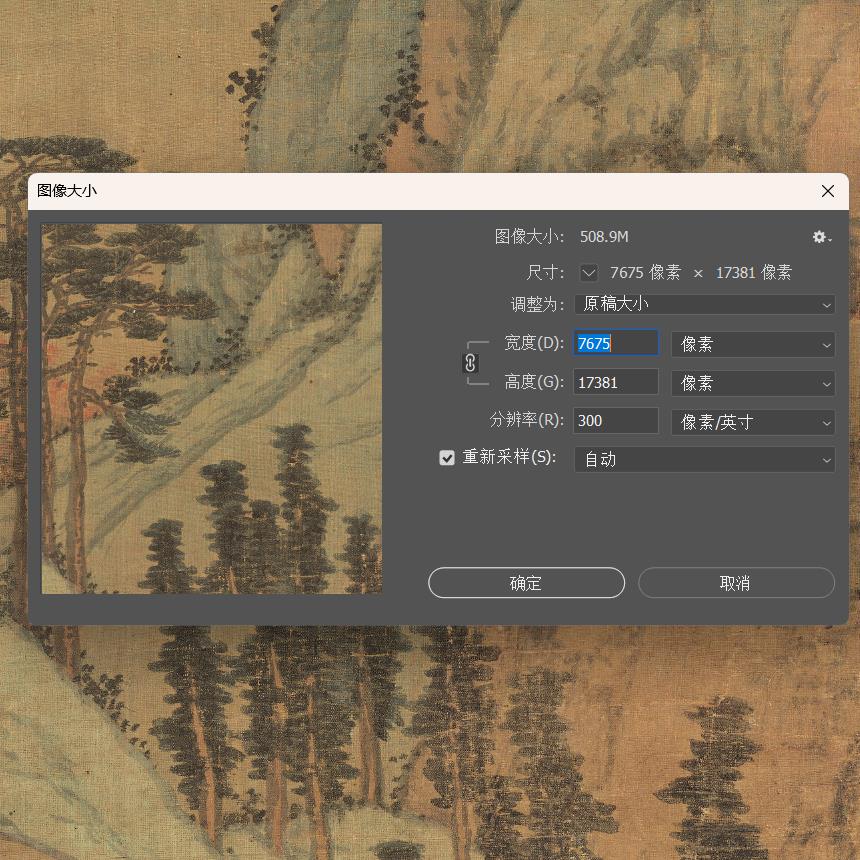Click the 图像大小 dialog title
This screenshot has height=860, width=860.
(67, 191)
